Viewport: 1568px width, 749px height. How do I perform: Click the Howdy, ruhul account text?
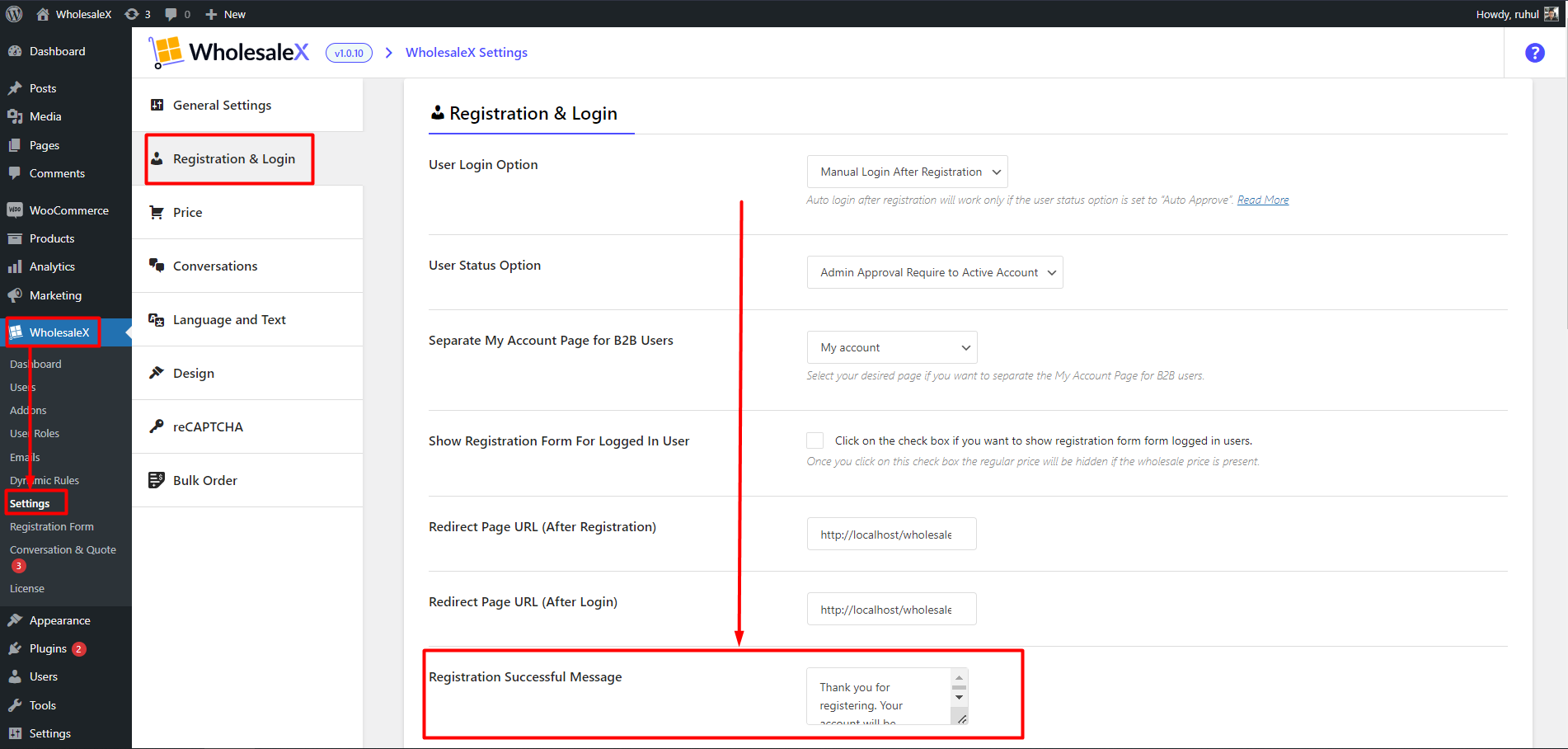[1507, 14]
